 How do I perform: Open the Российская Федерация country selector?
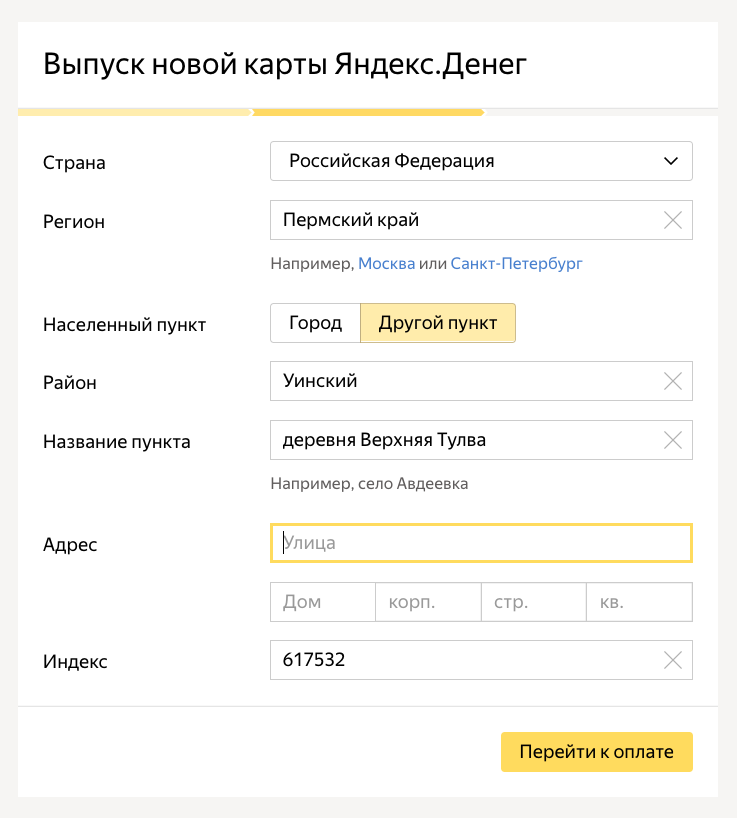pos(450,161)
